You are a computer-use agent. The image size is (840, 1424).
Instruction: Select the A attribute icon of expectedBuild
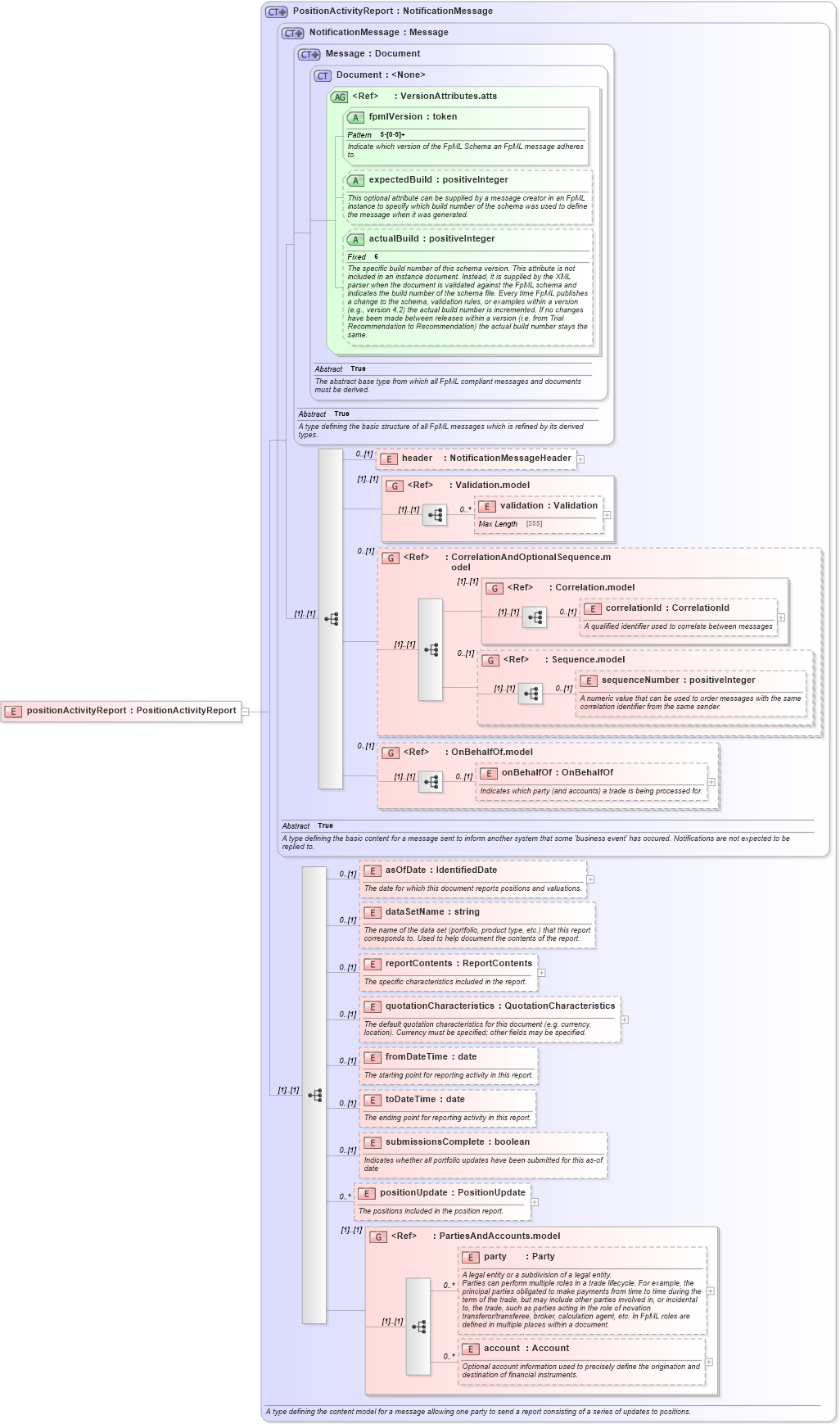pos(355,180)
